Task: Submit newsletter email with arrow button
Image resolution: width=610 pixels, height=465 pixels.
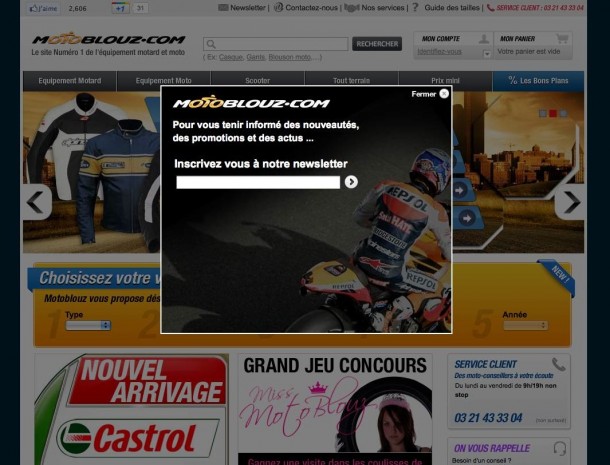Action: coord(351,182)
